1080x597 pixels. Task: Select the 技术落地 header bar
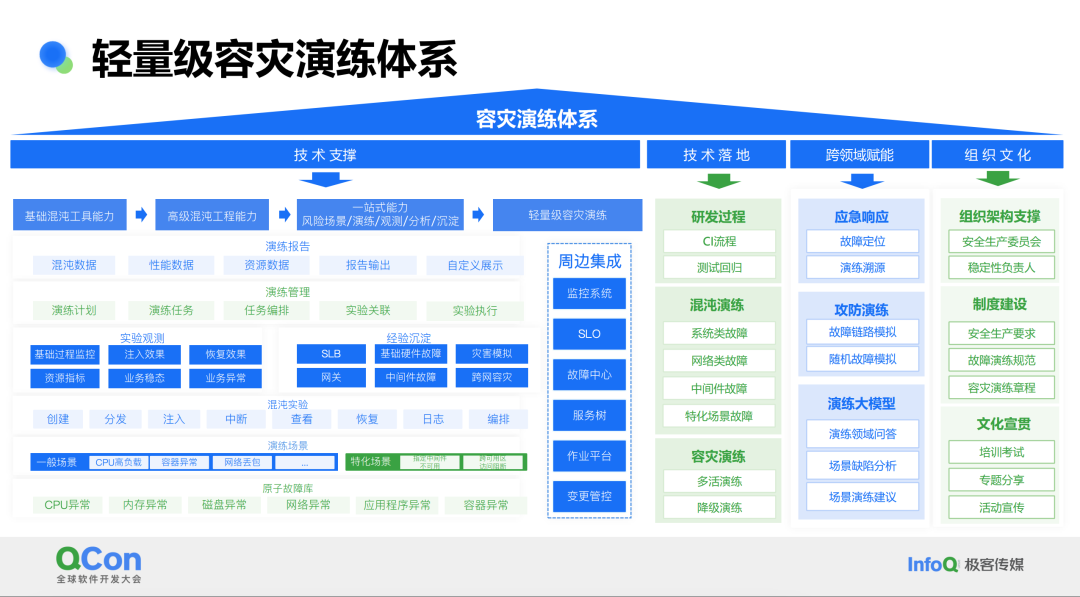[x=716, y=155]
